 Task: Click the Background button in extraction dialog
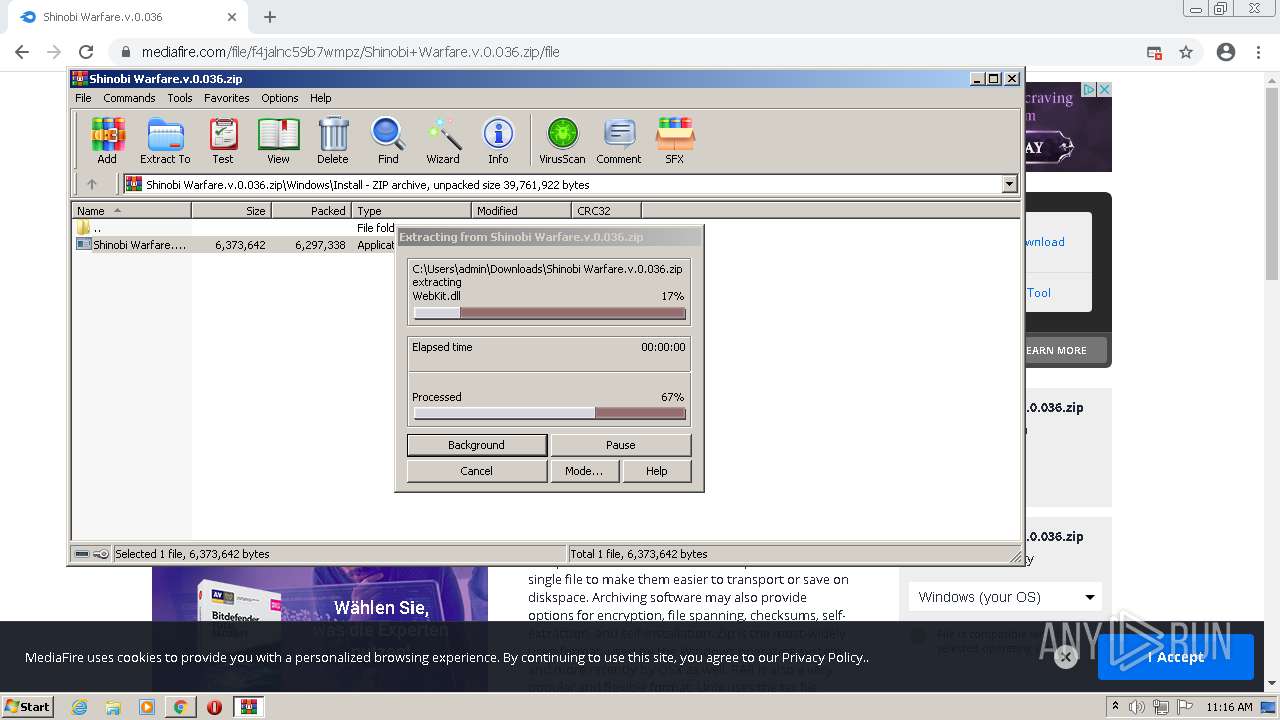click(x=476, y=445)
